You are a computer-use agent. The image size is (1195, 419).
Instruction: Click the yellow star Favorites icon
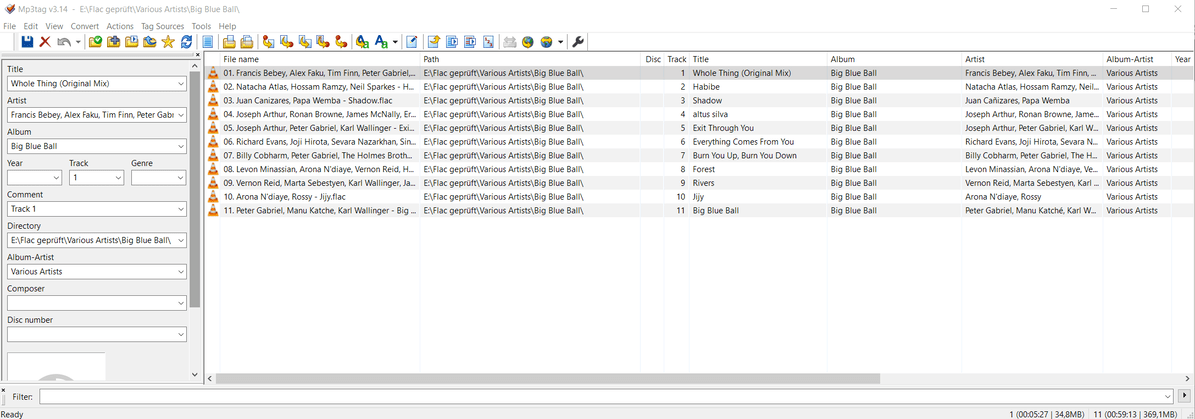coord(168,42)
